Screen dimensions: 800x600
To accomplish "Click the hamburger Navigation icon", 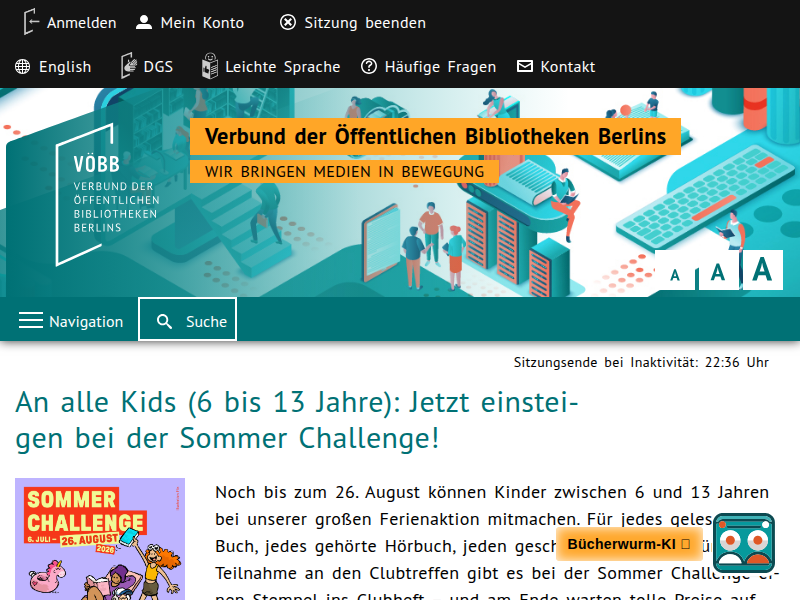I will click(x=31, y=320).
